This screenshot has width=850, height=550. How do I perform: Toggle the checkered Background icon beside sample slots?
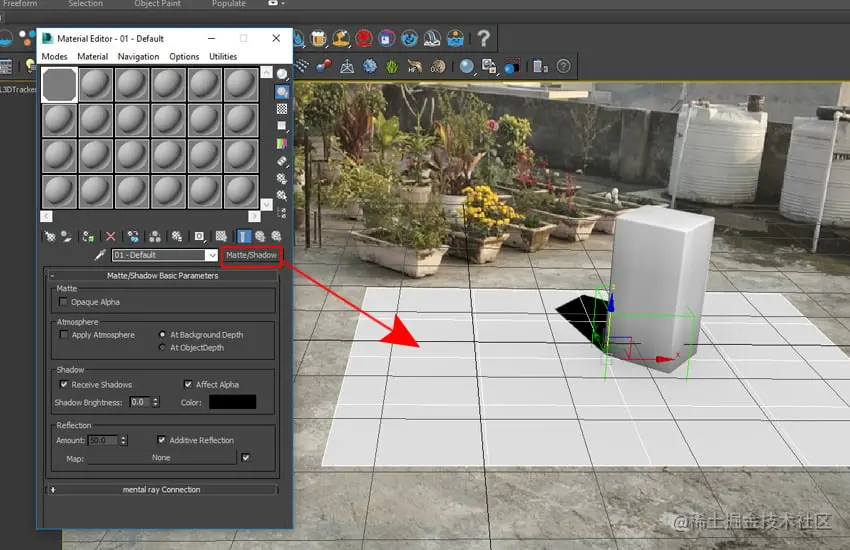(x=282, y=109)
